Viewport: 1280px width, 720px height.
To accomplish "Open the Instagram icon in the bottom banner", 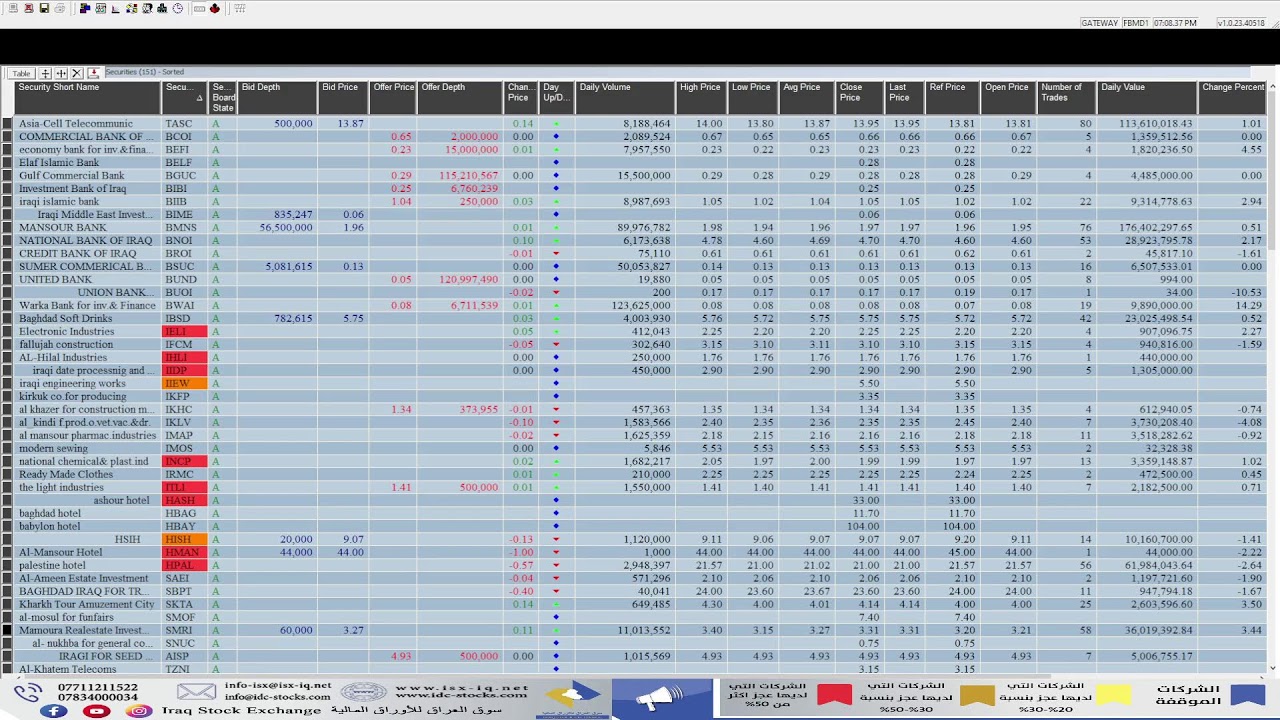I will [139, 711].
